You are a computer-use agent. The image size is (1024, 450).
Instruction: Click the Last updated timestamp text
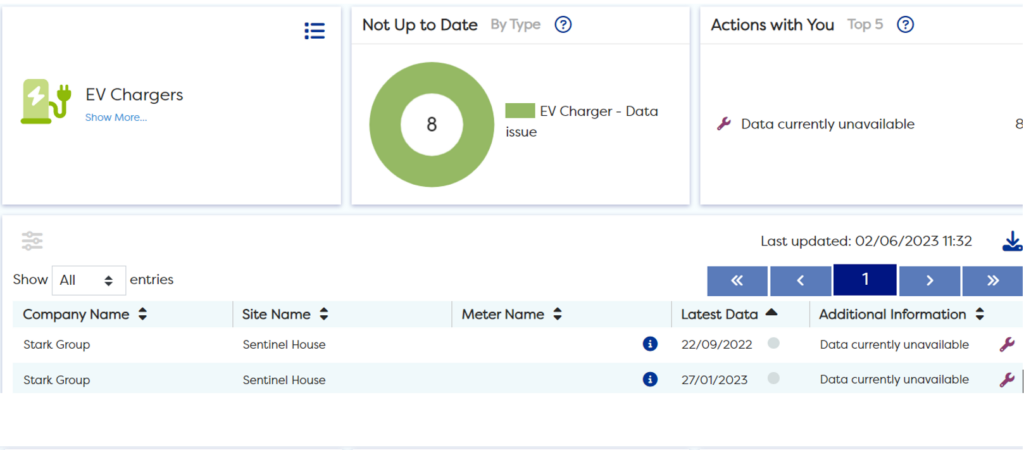[x=867, y=241]
